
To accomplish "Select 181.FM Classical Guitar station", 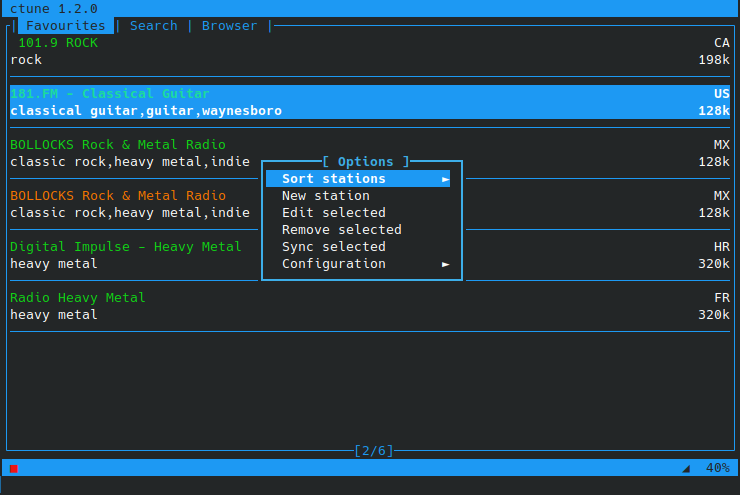I will [x=370, y=102].
